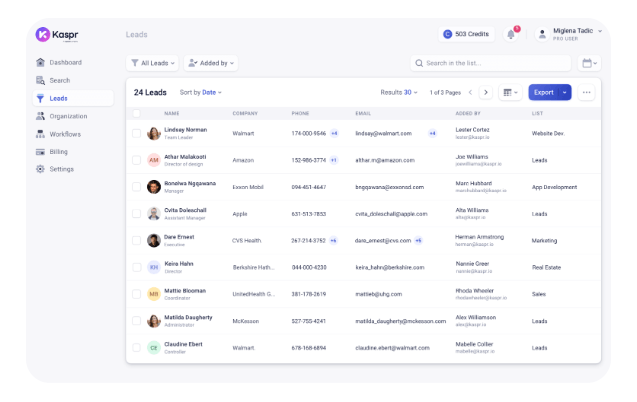Click the Workflows icon
637x402 pixels.
coord(40,134)
